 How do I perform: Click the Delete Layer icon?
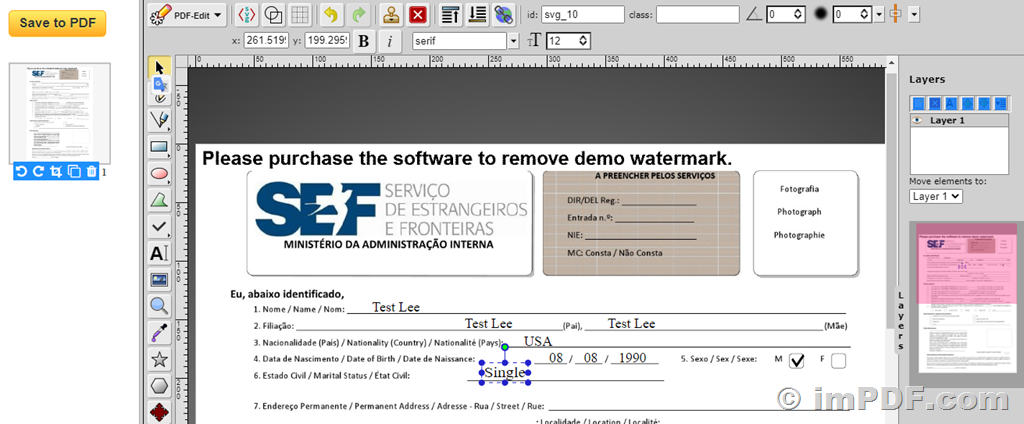tap(935, 103)
